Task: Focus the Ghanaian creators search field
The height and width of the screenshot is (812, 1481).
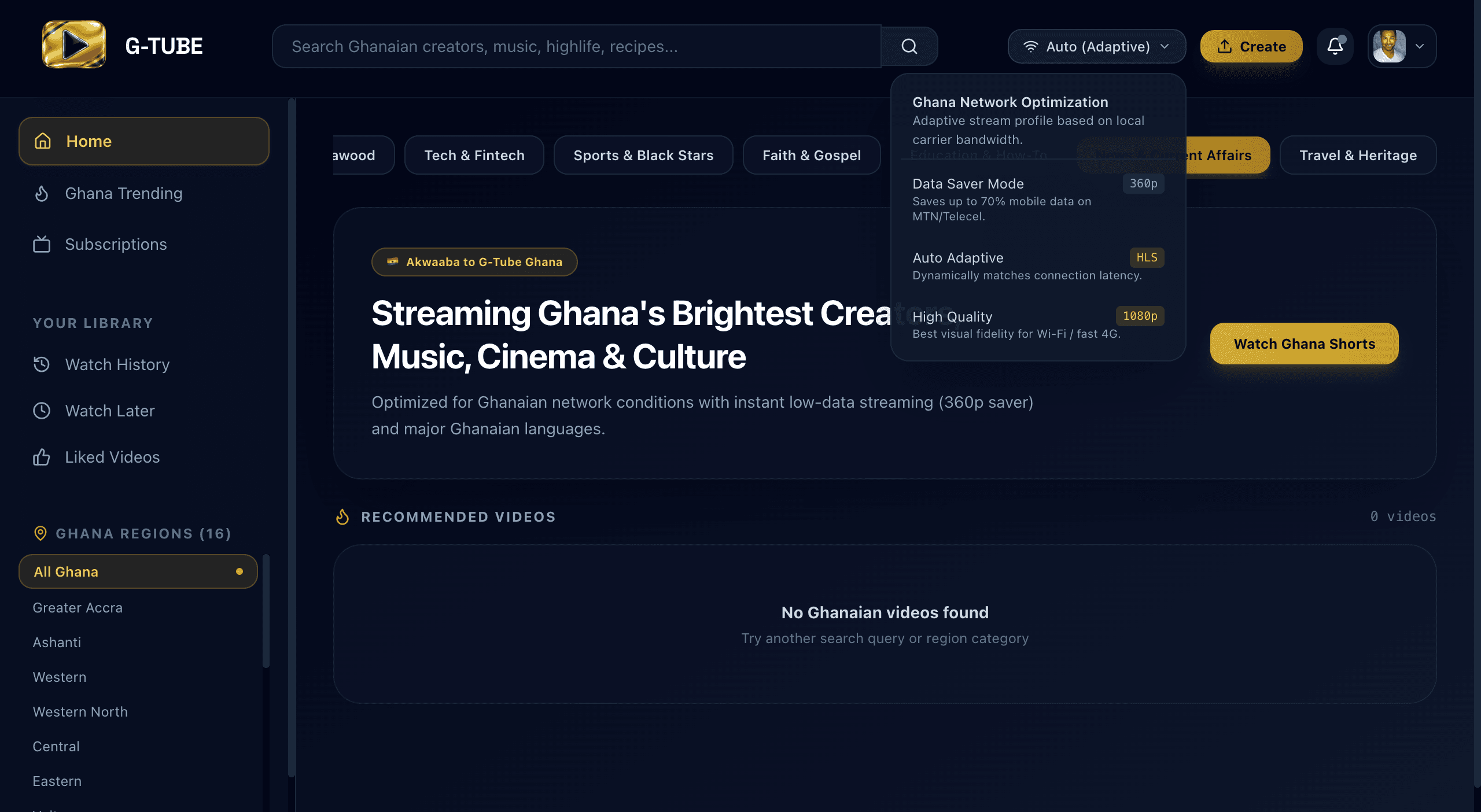Action: tap(577, 46)
